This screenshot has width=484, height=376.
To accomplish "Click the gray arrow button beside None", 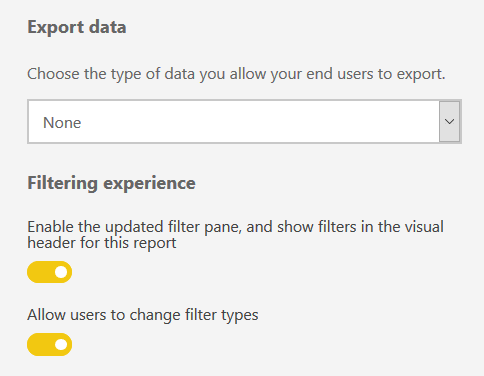I will pos(449,122).
